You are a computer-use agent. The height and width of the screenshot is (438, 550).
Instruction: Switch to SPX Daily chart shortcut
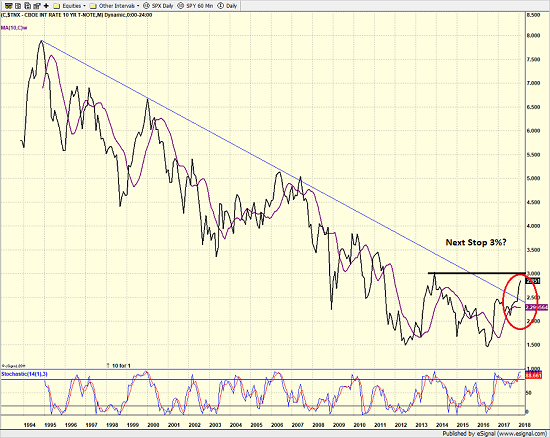pyautogui.click(x=159, y=6)
